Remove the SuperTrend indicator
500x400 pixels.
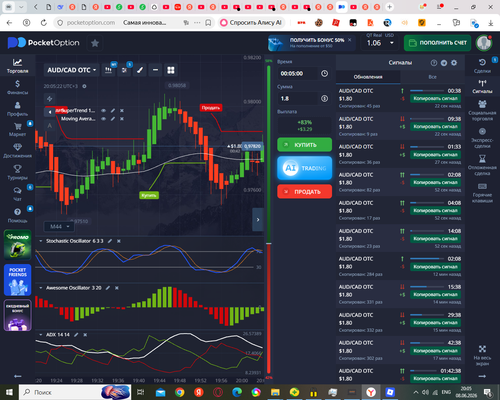coord(122,110)
